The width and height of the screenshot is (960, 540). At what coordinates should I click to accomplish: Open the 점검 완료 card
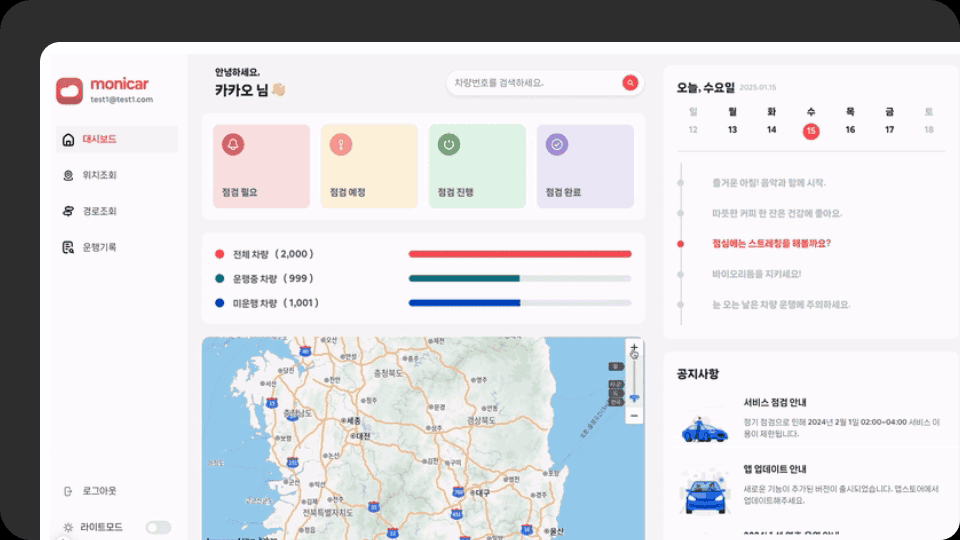click(x=585, y=167)
